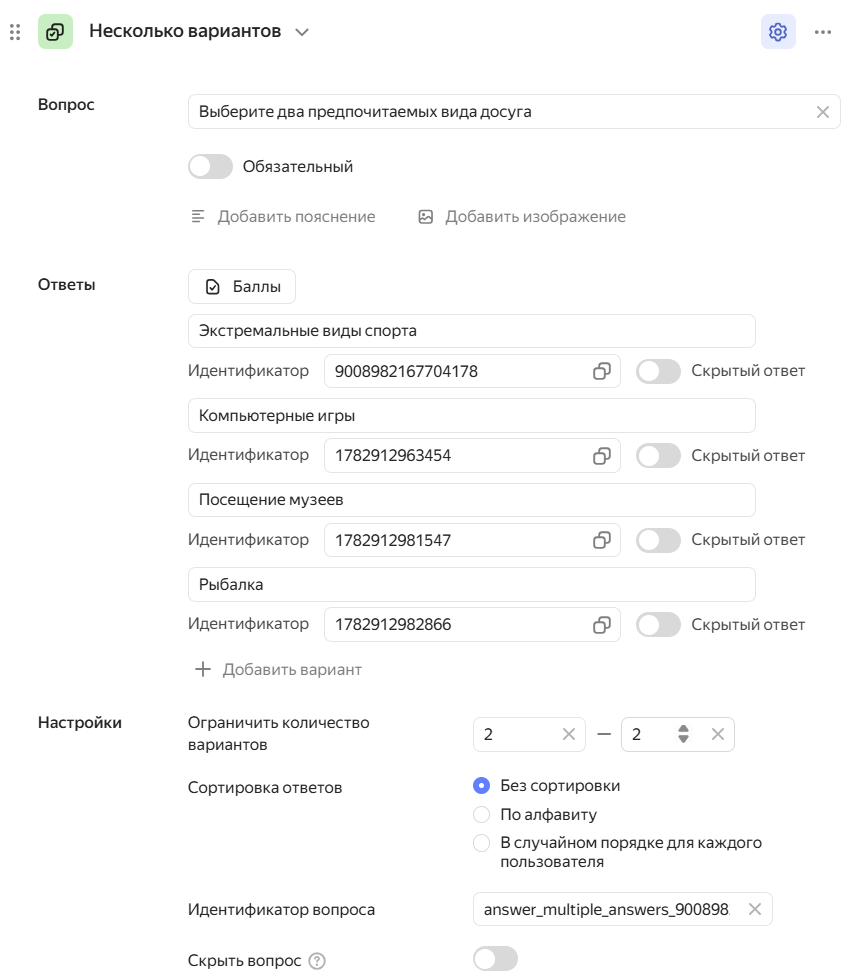This screenshot has height=974, width=854.
Task: Choose random order sorting for each user
Action: (481, 843)
